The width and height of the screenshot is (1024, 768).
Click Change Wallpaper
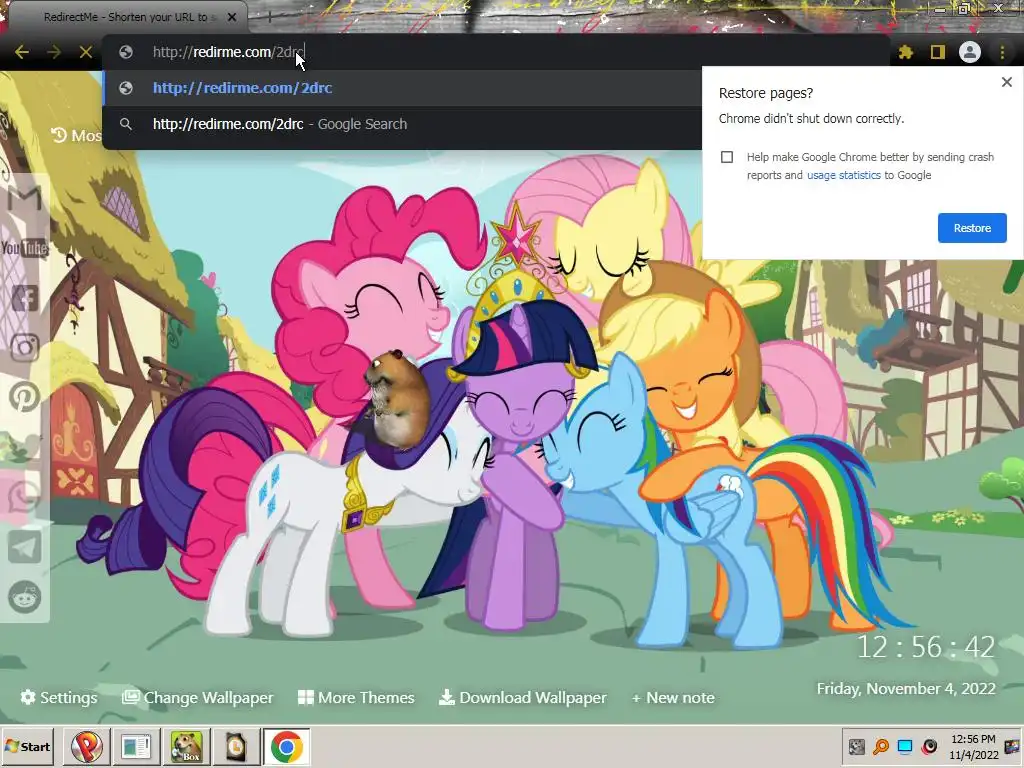198,697
